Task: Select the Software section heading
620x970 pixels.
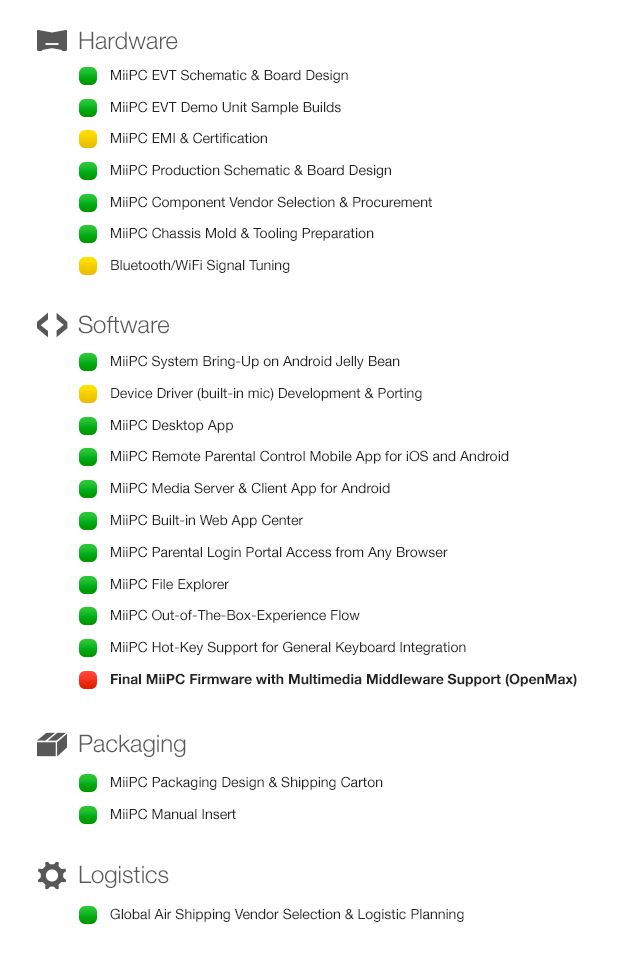Action: pyautogui.click(x=124, y=325)
